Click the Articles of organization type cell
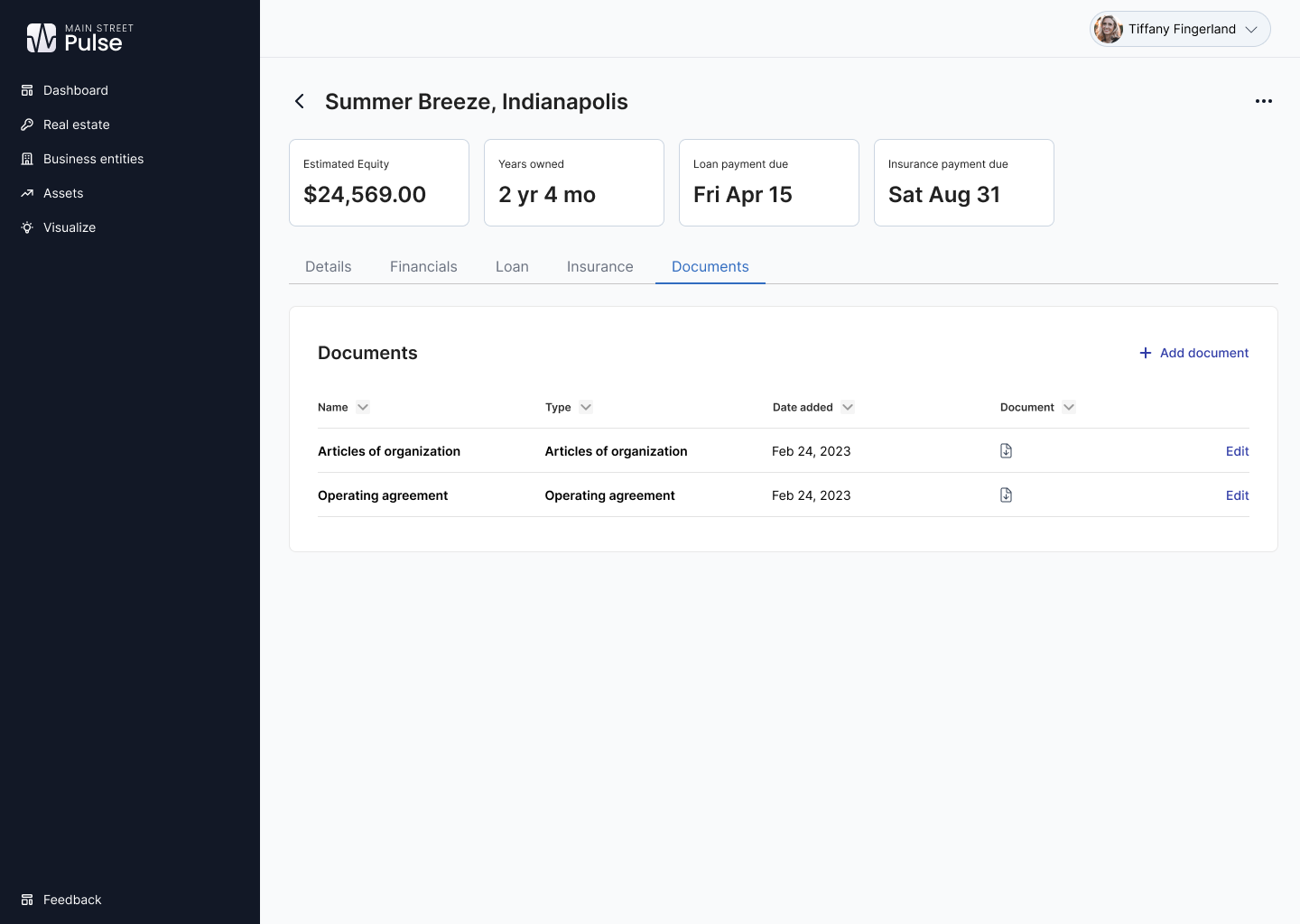Screen dimensions: 1300x924 617,451
